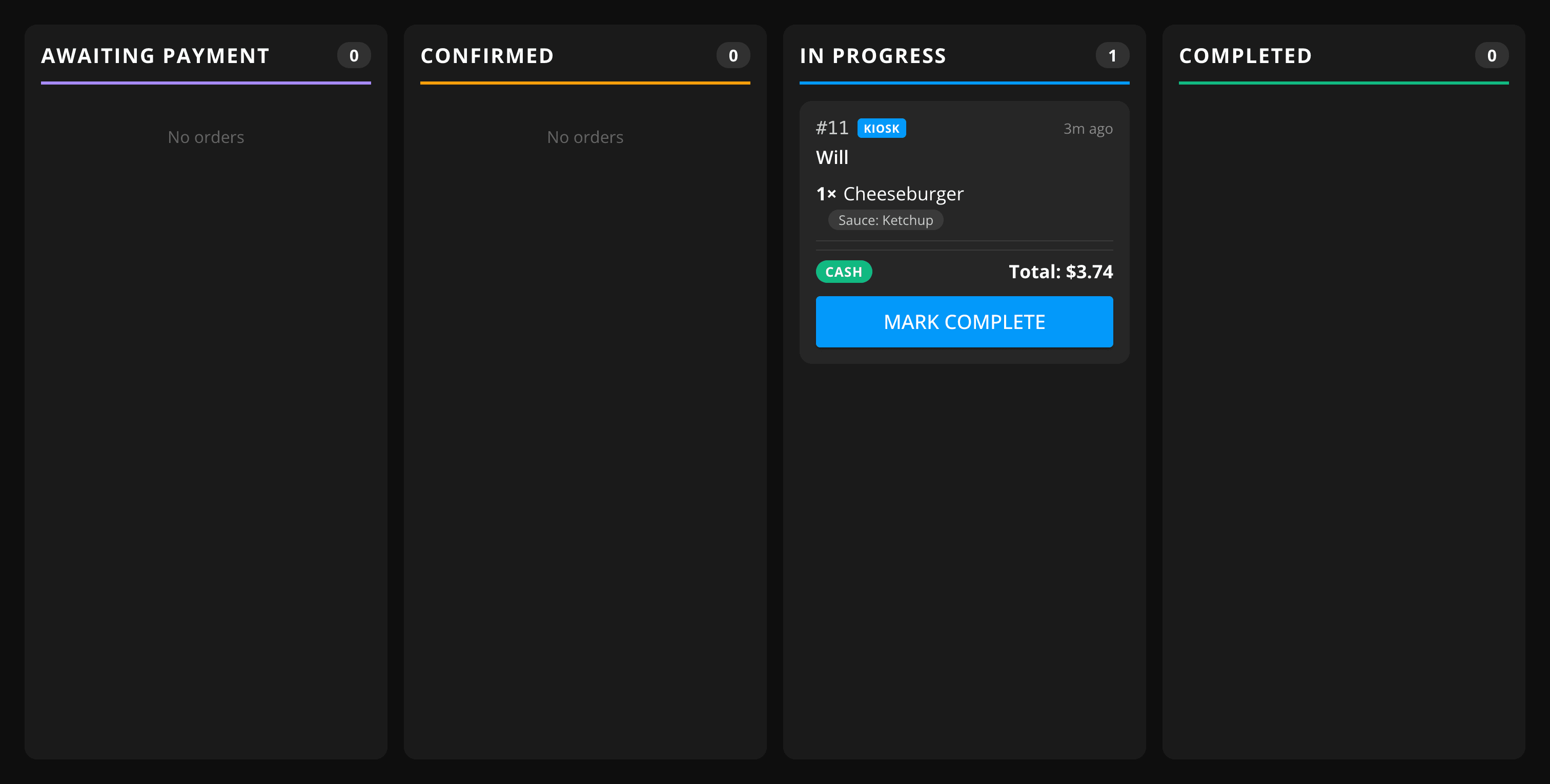This screenshot has height=784, width=1550.
Task: Click the In Progress count badge showing 1
Action: (1113, 55)
